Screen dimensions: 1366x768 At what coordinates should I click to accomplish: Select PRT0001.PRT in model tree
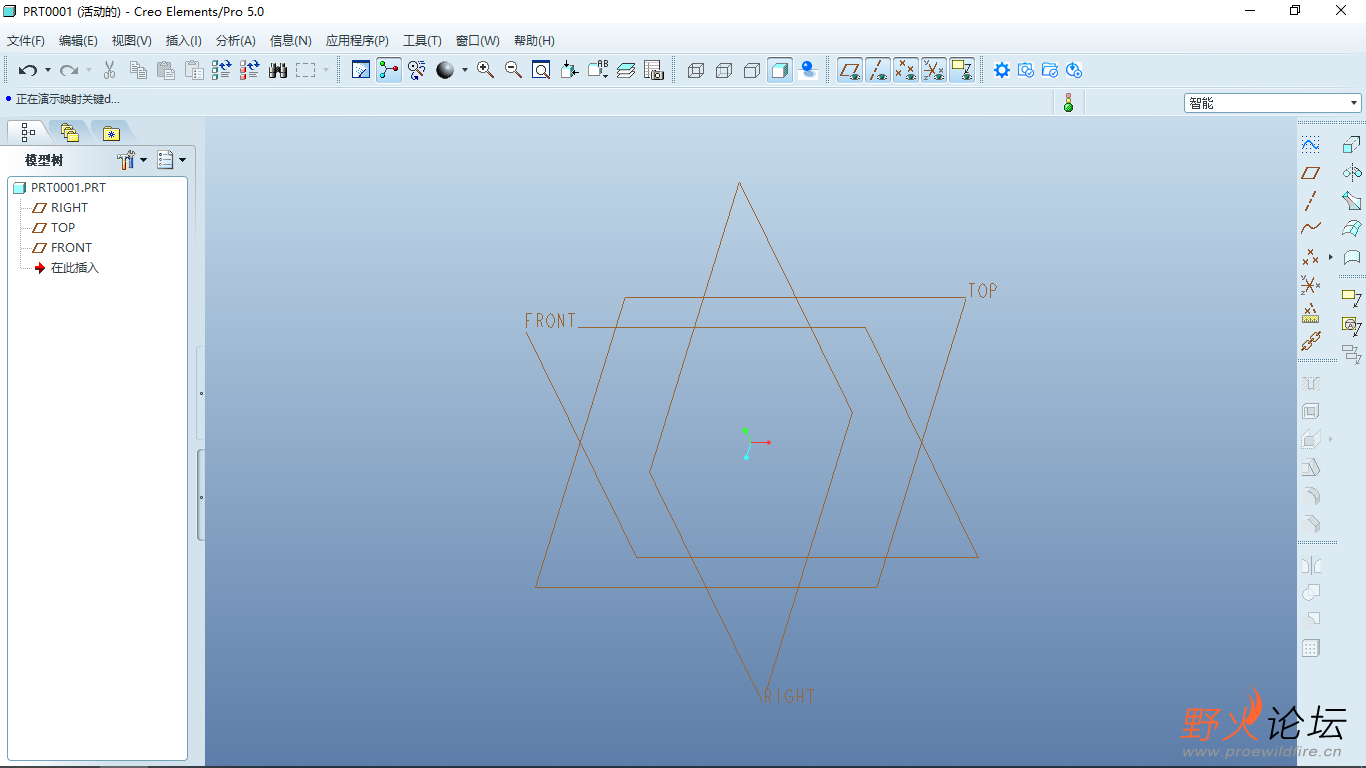60,188
